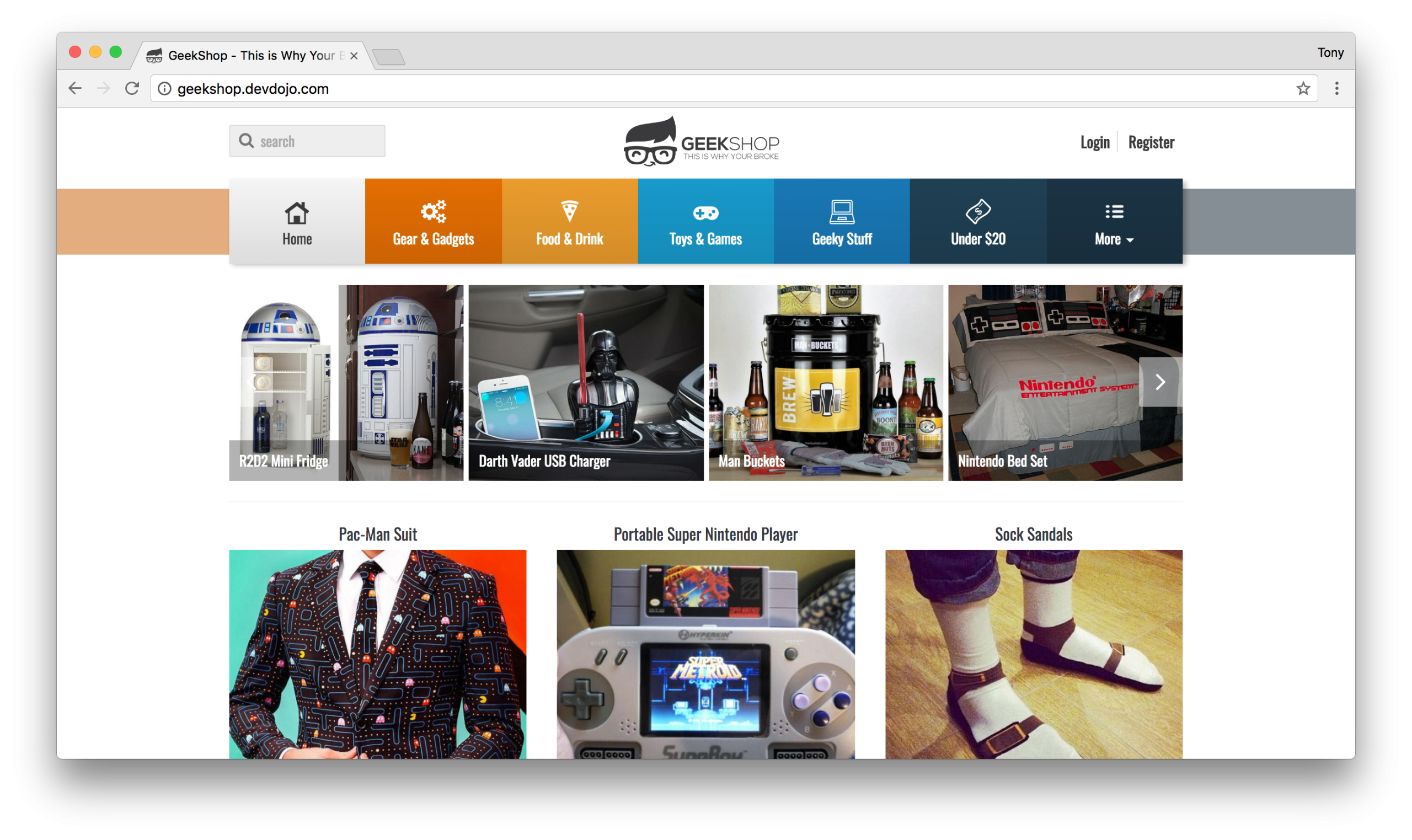1412x840 pixels.
Task: Click the Darth Vader USB Charger caption
Action: coord(544,461)
